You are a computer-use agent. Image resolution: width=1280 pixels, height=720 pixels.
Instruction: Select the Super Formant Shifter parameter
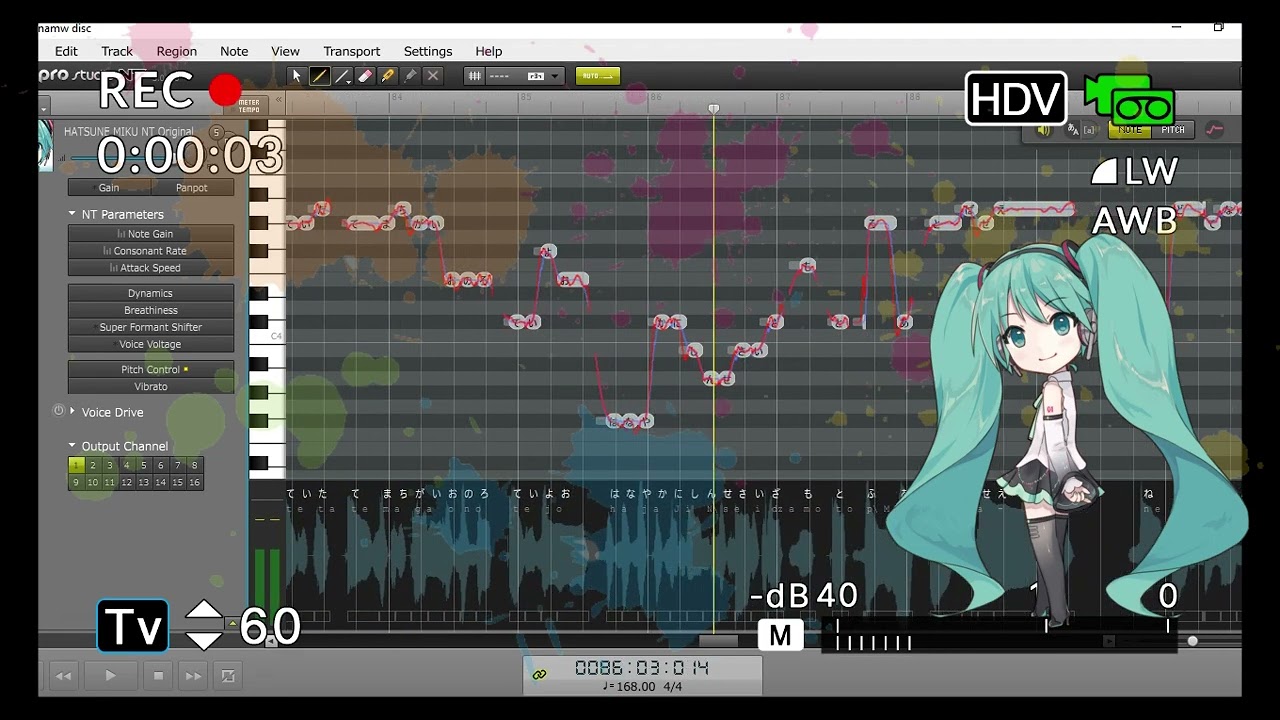pos(151,327)
